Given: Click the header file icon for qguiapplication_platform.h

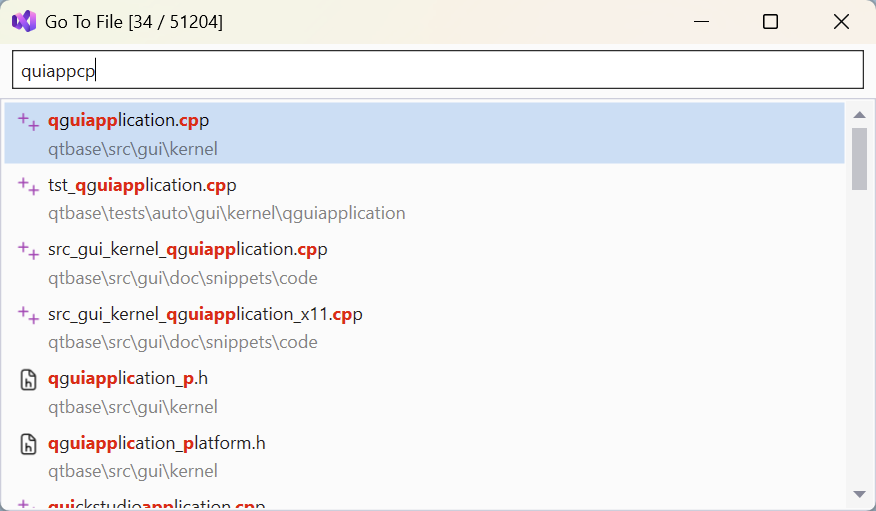Looking at the screenshot, I should 29,443.
